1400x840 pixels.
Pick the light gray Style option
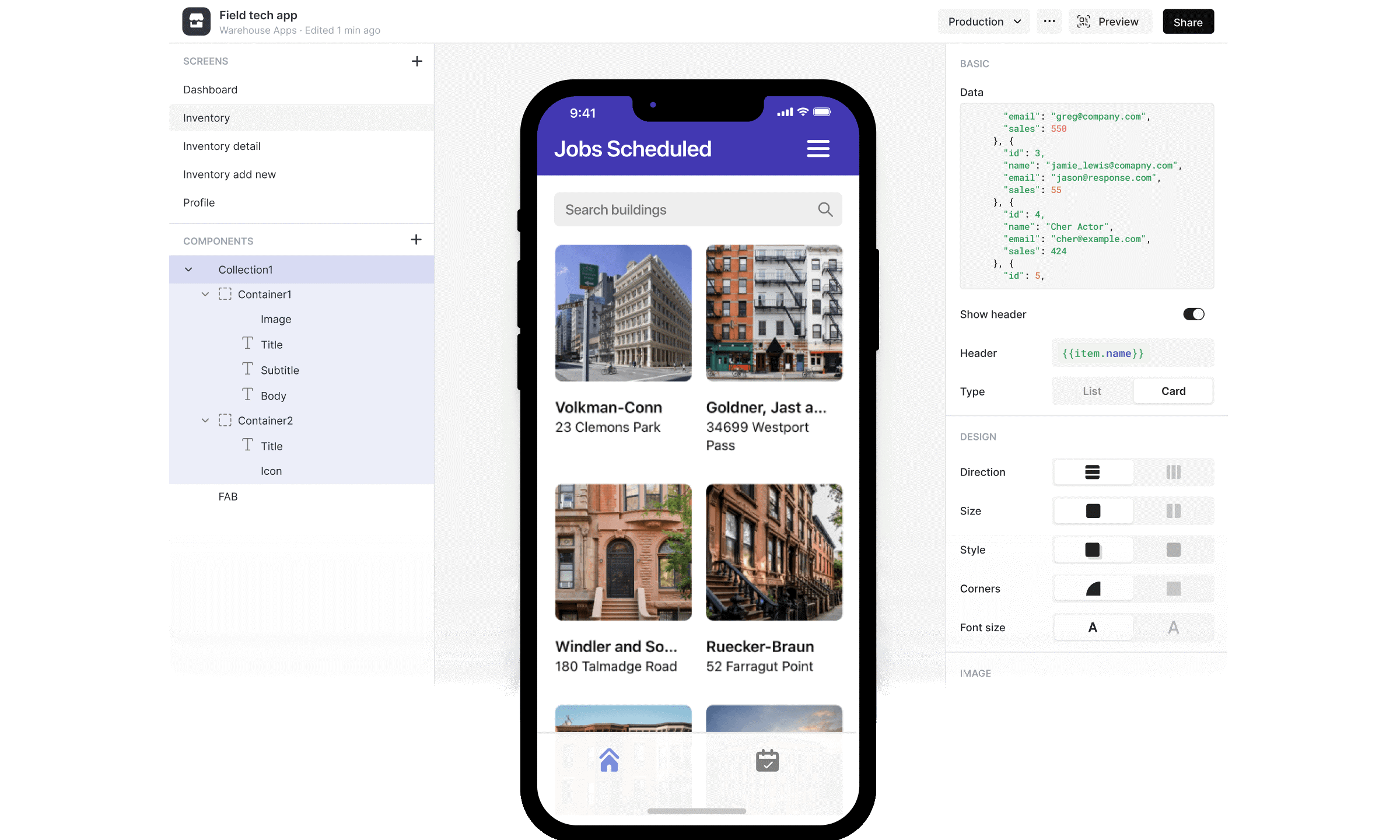[1174, 549]
